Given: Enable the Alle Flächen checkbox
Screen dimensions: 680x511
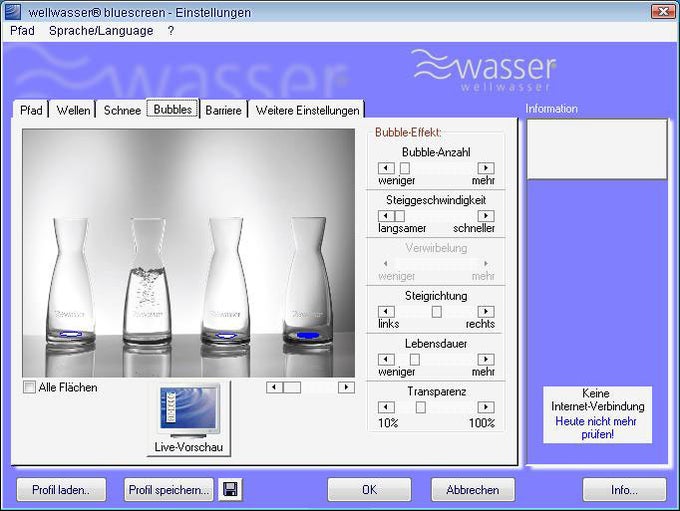Looking at the screenshot, I should (29, 387).
